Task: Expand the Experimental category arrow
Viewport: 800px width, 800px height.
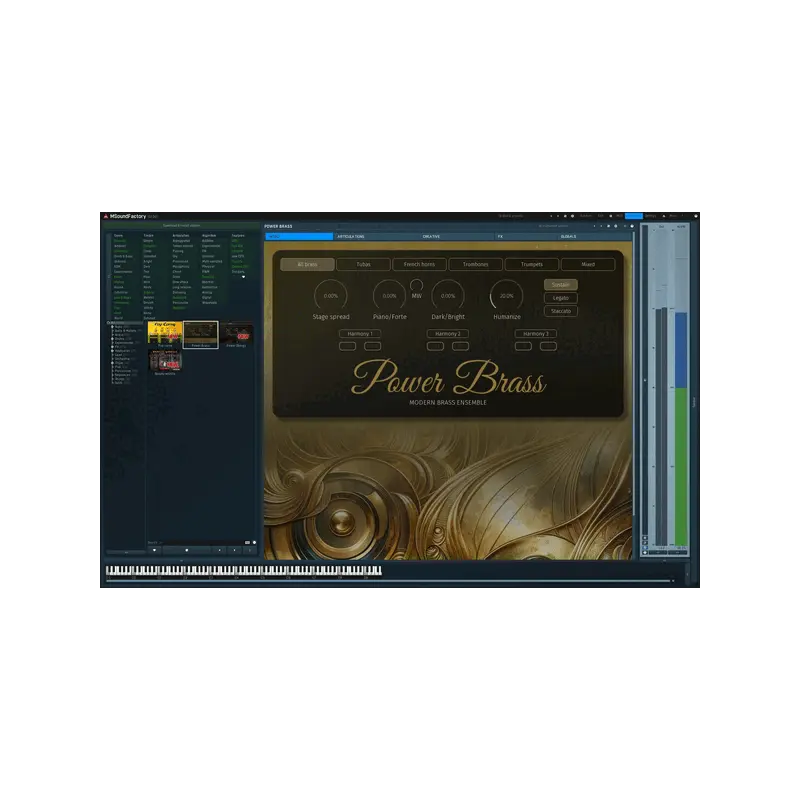Action: click(x=112, y=343)
